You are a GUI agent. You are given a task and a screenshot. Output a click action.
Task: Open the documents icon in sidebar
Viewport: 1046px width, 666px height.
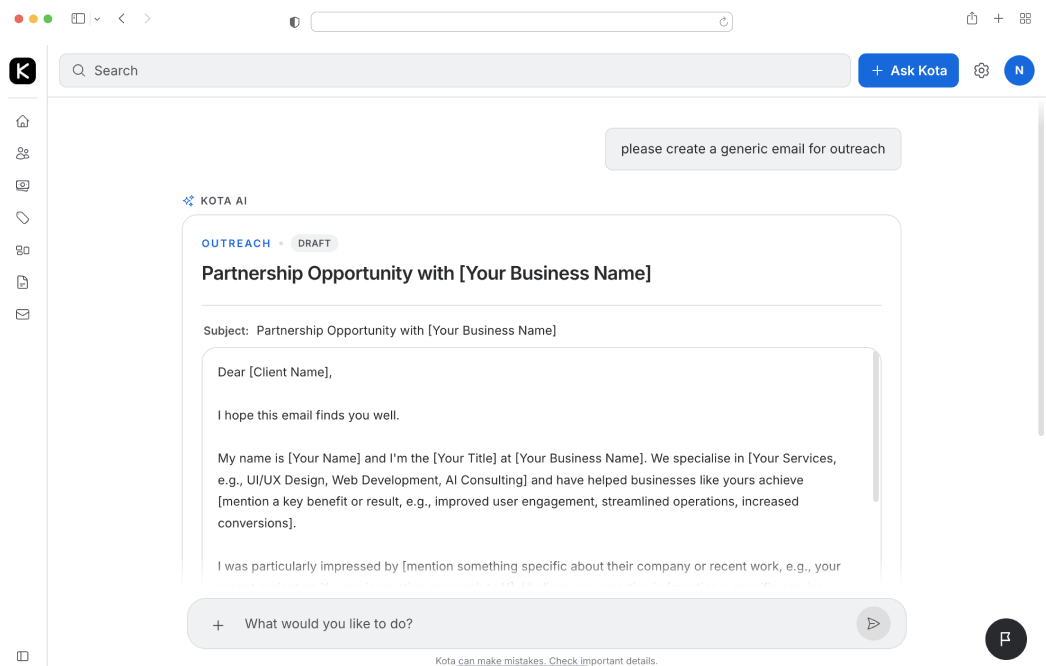click(x=23, y=282)
